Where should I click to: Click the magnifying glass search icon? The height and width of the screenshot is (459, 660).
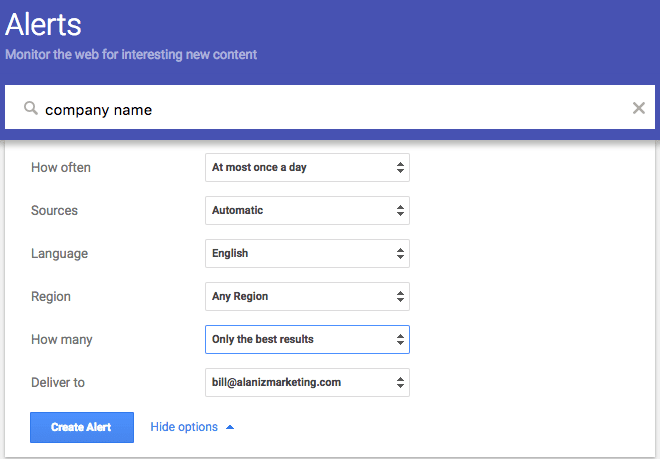31,108
